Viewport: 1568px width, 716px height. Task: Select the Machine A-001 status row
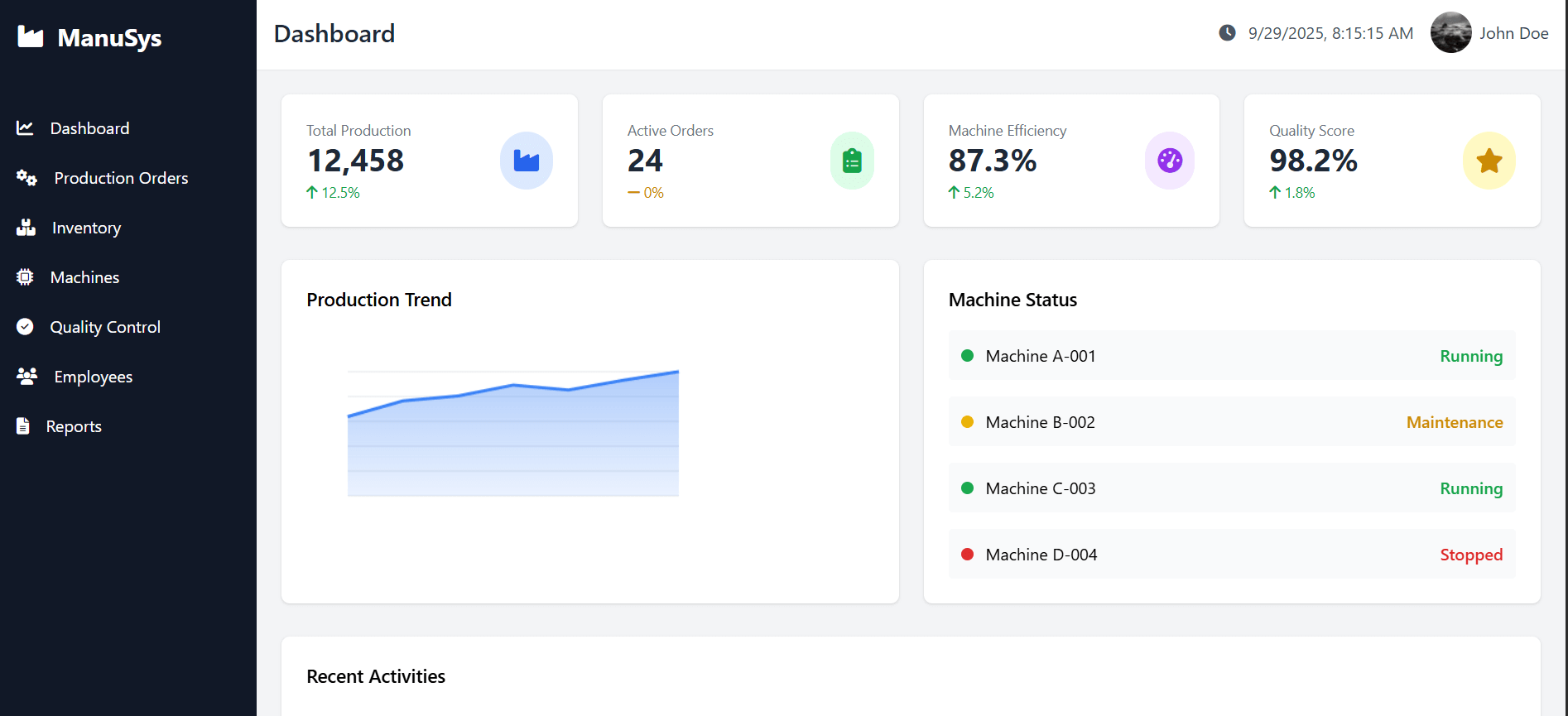click(1231, 356)
